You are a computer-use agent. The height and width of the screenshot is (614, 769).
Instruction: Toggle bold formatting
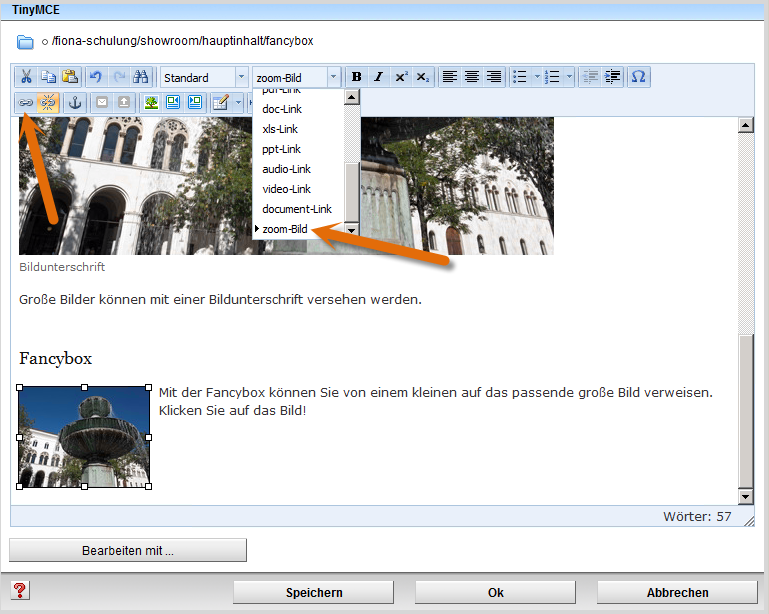(356, 77)
